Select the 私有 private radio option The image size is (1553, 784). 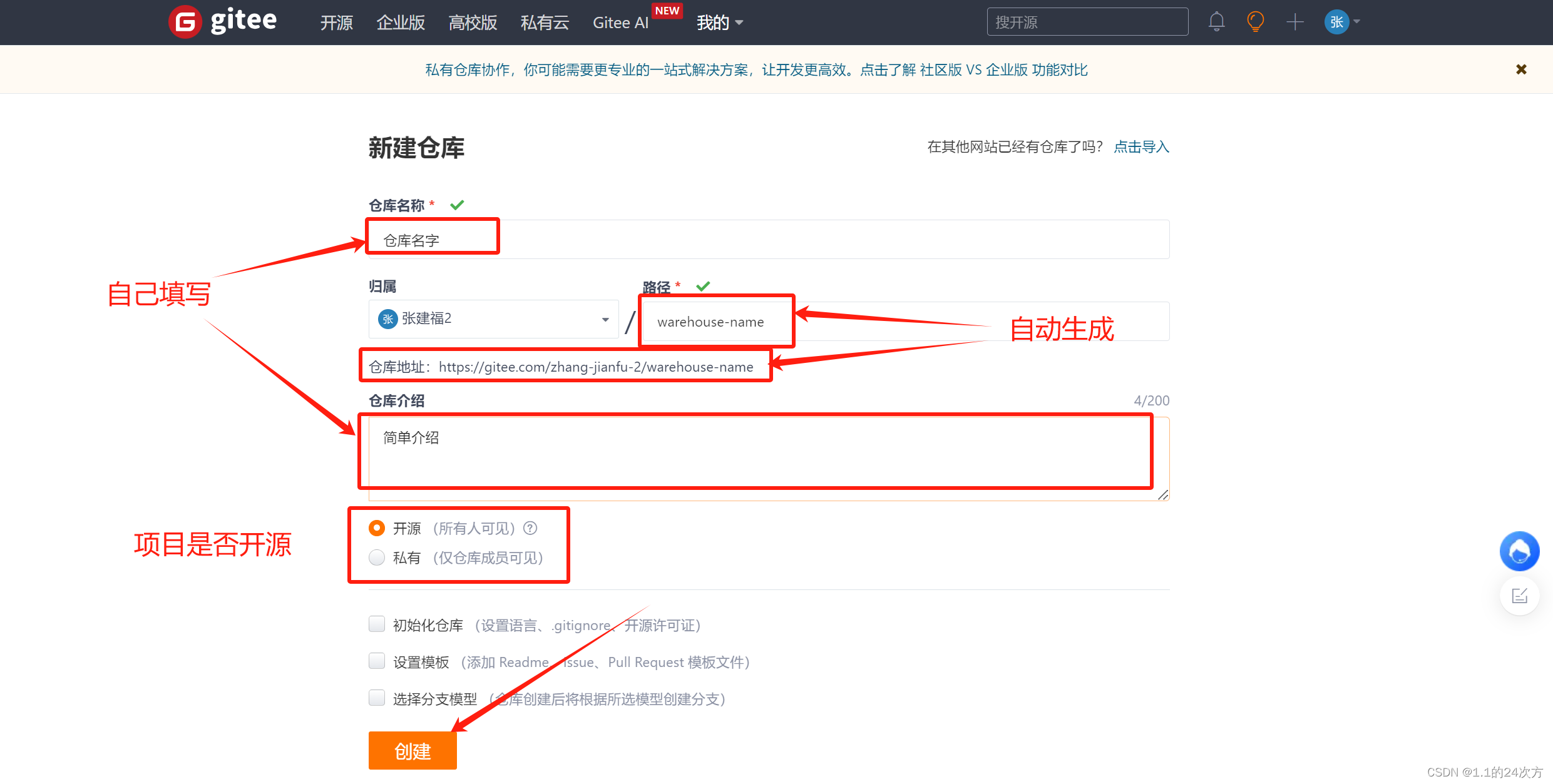coord(377,557)
